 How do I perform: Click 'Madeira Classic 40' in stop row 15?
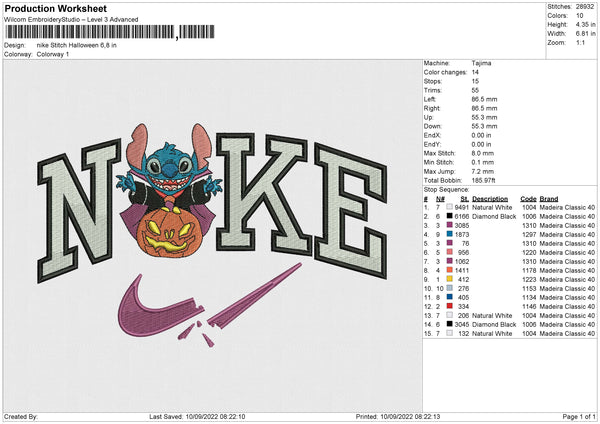(567, 334)
